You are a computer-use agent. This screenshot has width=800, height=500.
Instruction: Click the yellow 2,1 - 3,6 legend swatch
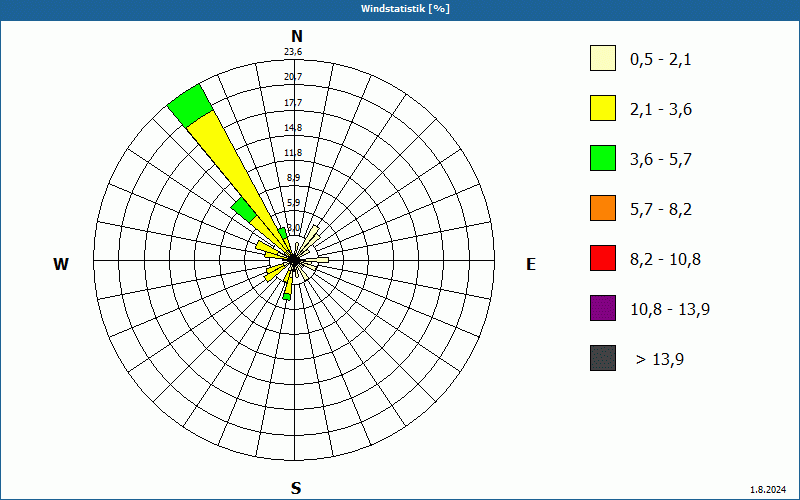(603, 108)
